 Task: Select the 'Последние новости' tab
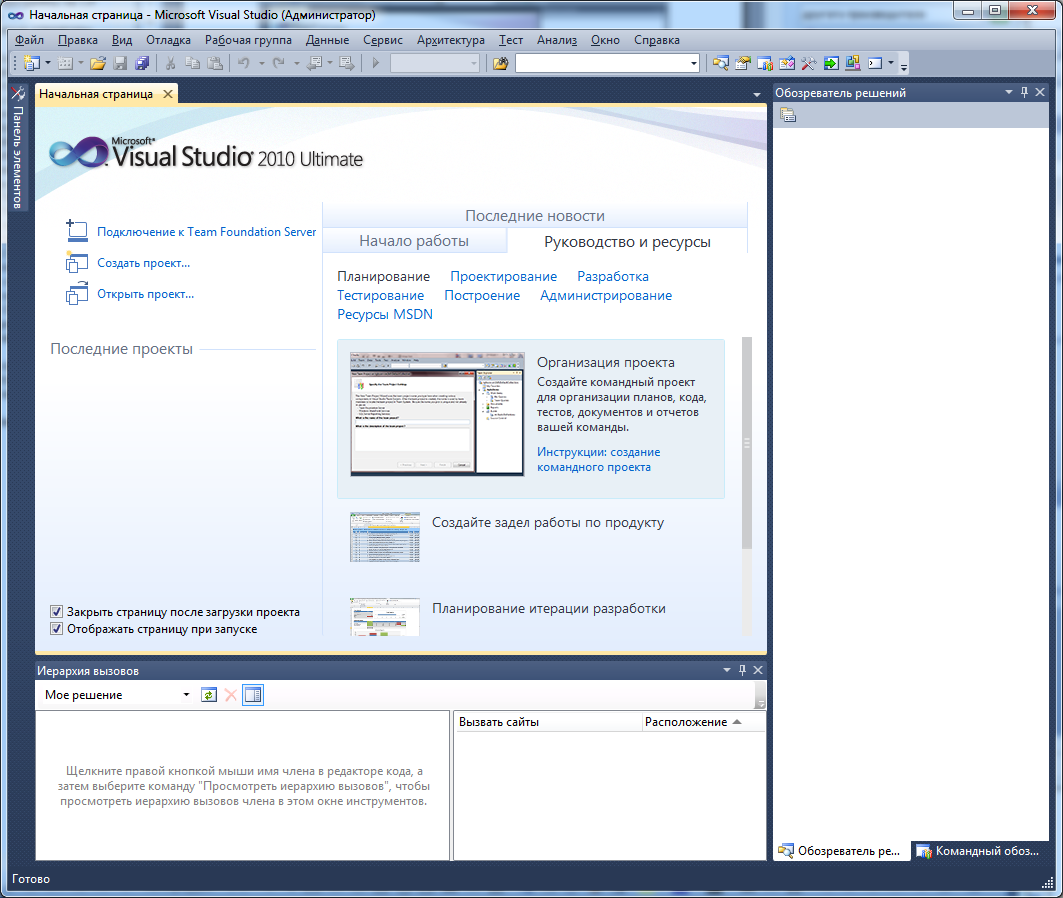535,216
